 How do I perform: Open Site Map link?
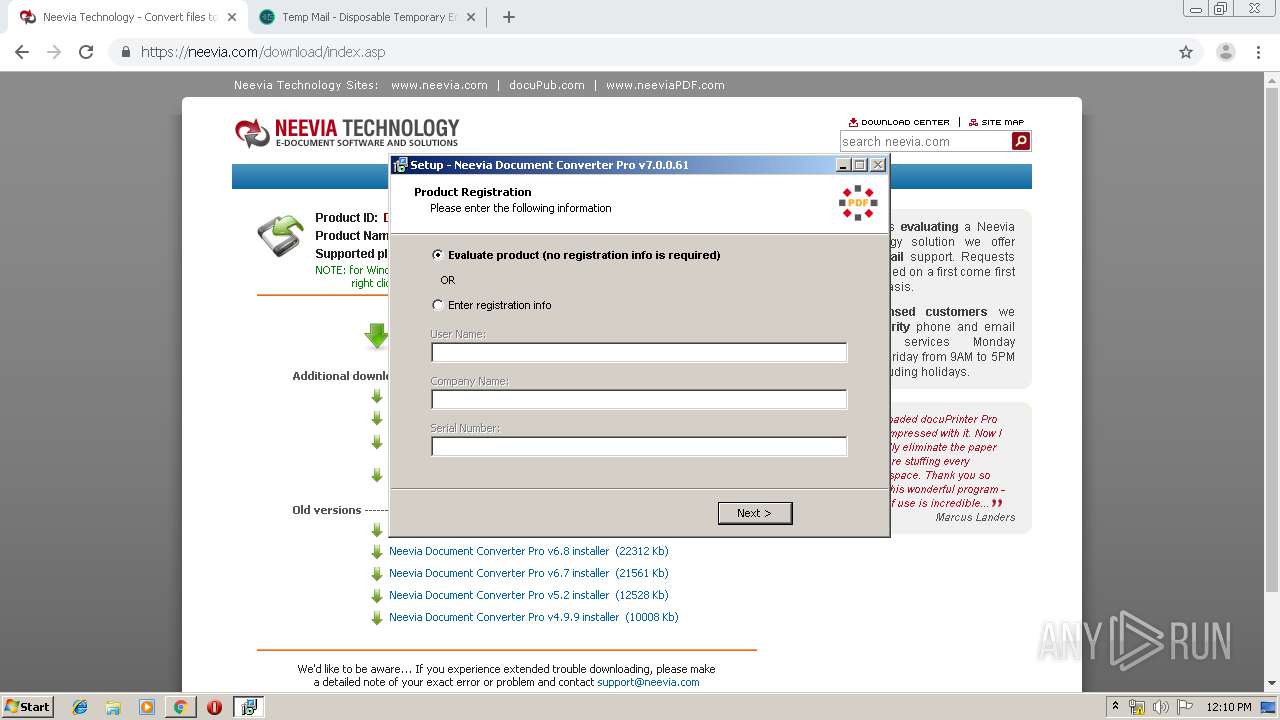coord(996,122)
